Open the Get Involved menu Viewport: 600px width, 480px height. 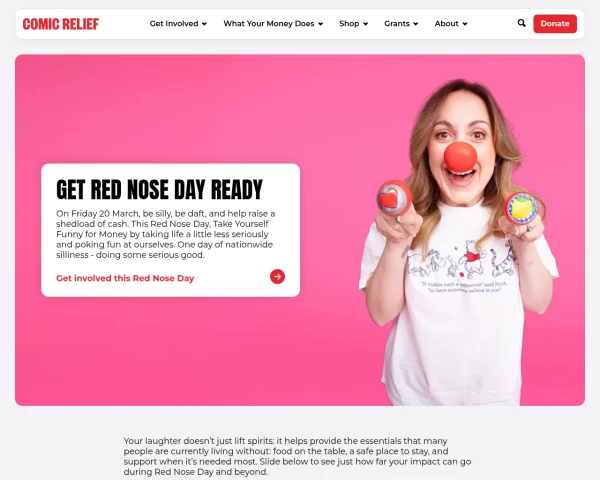click(174, 24)
